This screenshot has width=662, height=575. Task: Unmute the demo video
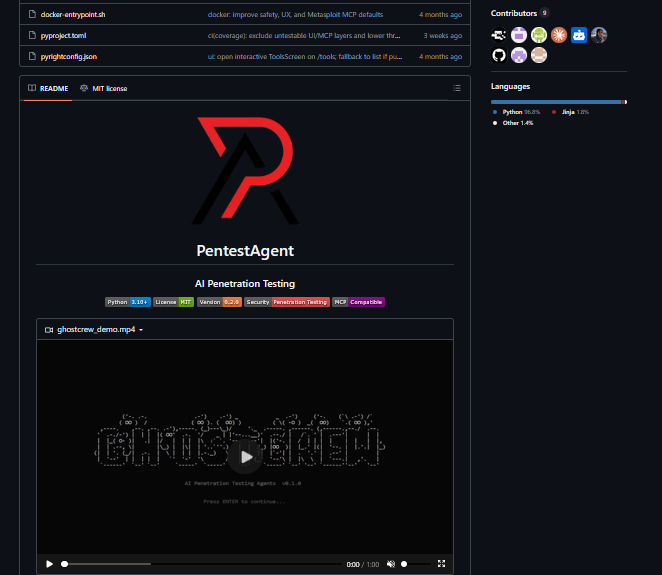click(x=391, y=564)
